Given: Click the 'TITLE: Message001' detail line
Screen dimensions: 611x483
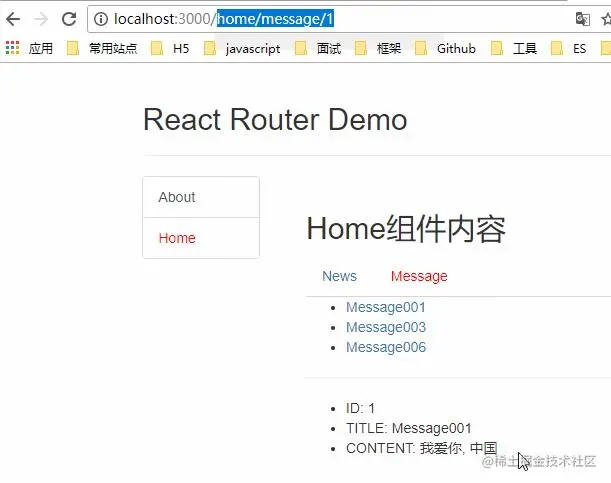Looking at the screenshot, I should pyautogui.click(x=409, y=428).
